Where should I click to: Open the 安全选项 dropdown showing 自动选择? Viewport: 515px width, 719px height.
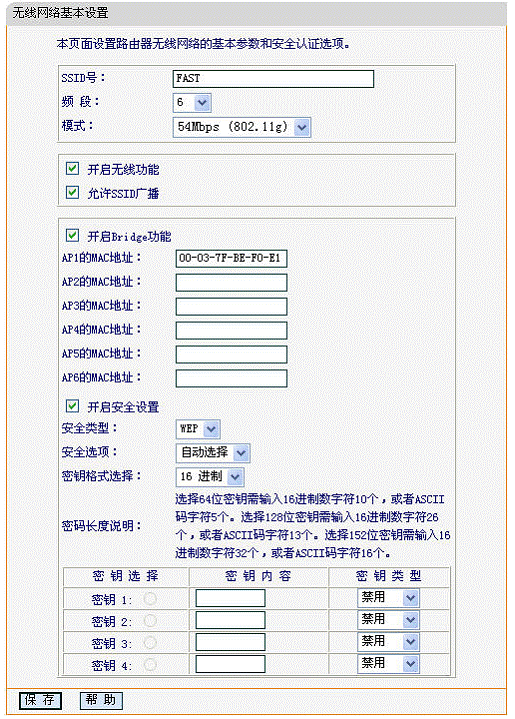(213, 453)
